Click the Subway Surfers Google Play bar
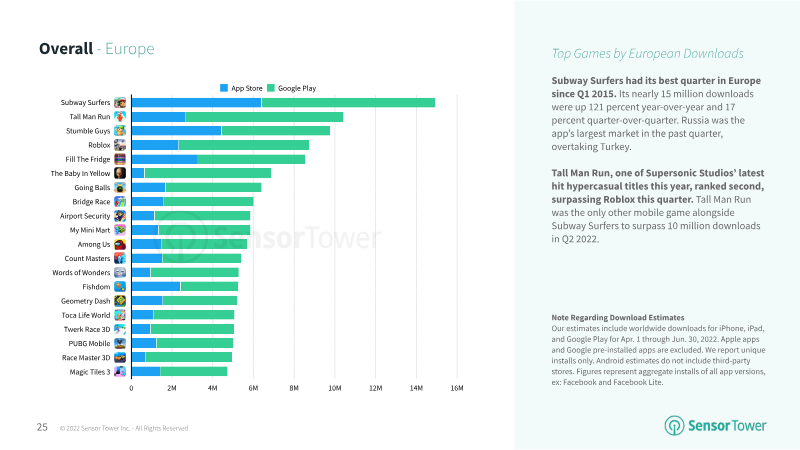Screen dimensions: 800x450 point(348,103)
